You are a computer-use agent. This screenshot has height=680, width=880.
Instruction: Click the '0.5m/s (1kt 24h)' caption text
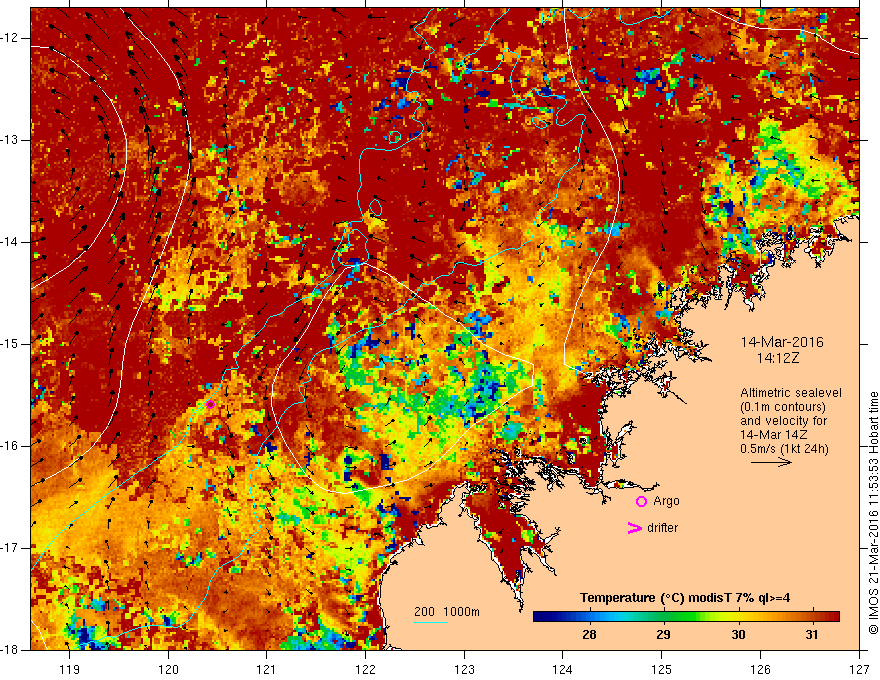[784, 449]
